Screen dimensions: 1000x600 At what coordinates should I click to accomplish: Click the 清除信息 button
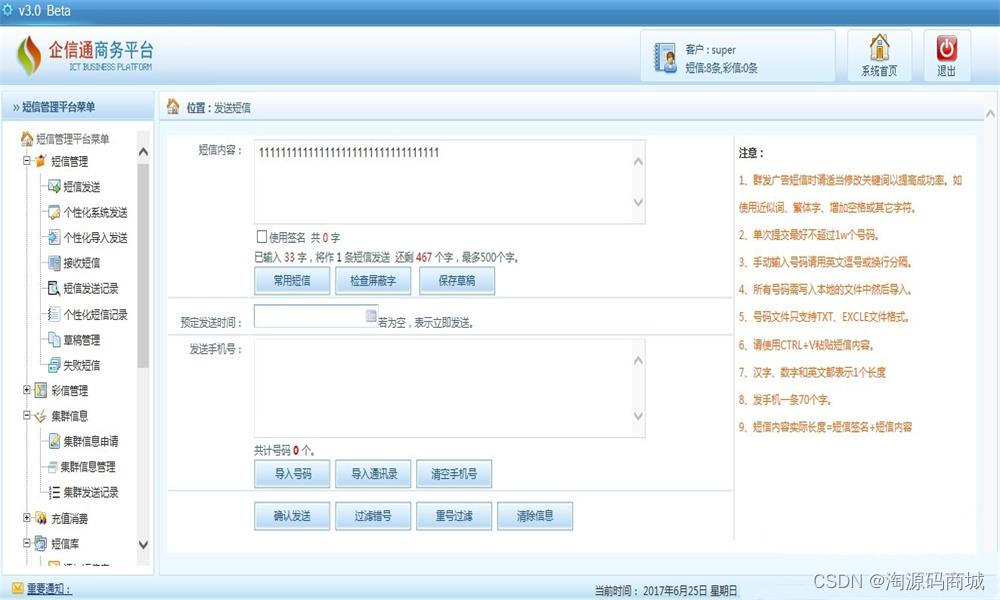click(x=535, y=516)
